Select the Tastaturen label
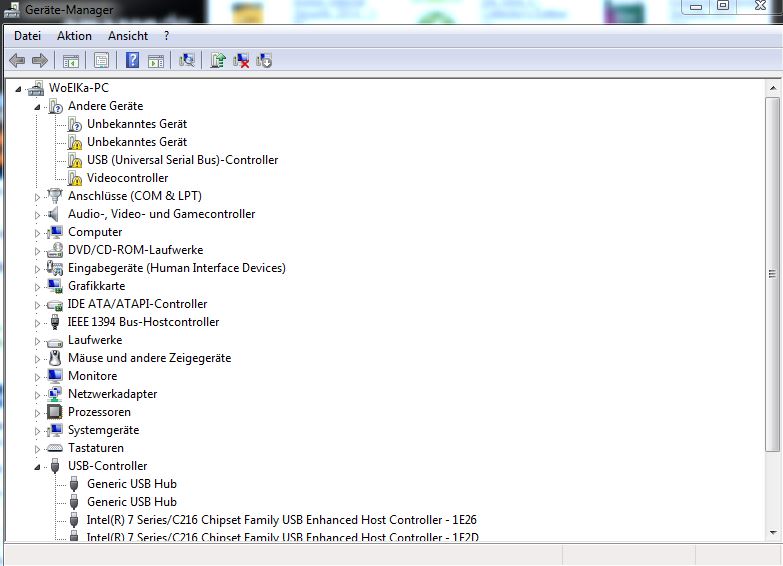The width and height of the screenshot is (783, 566). (96, 448)
